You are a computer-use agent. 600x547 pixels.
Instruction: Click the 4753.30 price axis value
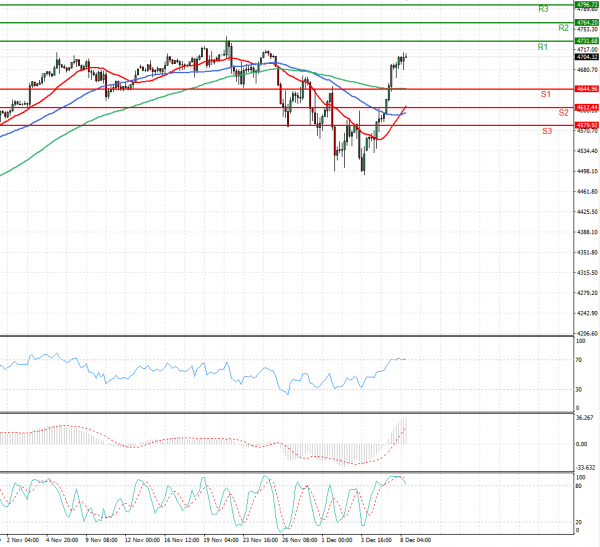(587, 29)
